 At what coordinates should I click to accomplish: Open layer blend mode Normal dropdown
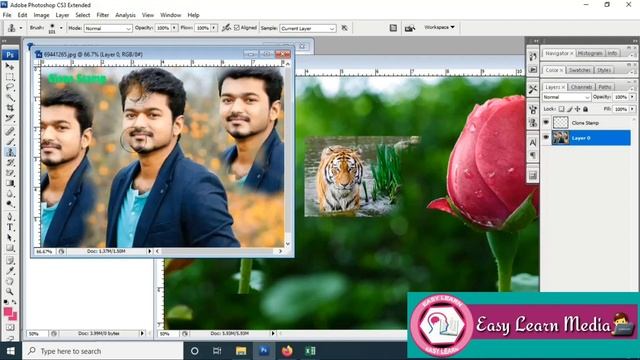click(x=567, y=97)
